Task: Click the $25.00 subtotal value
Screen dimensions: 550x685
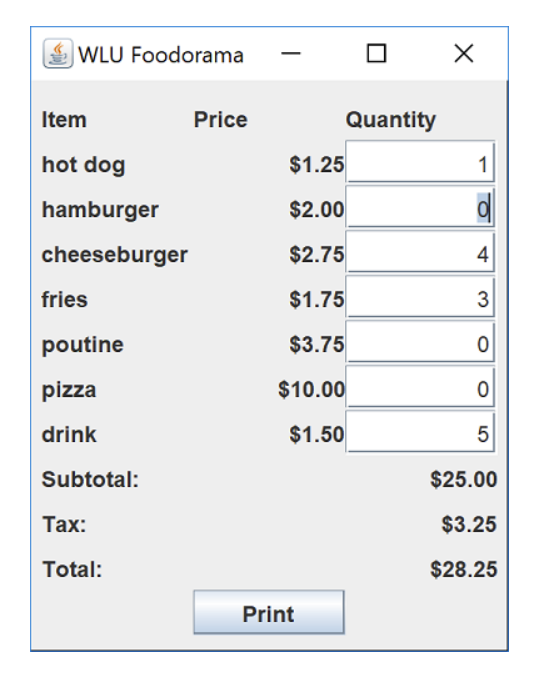Action: coord(464,479)
